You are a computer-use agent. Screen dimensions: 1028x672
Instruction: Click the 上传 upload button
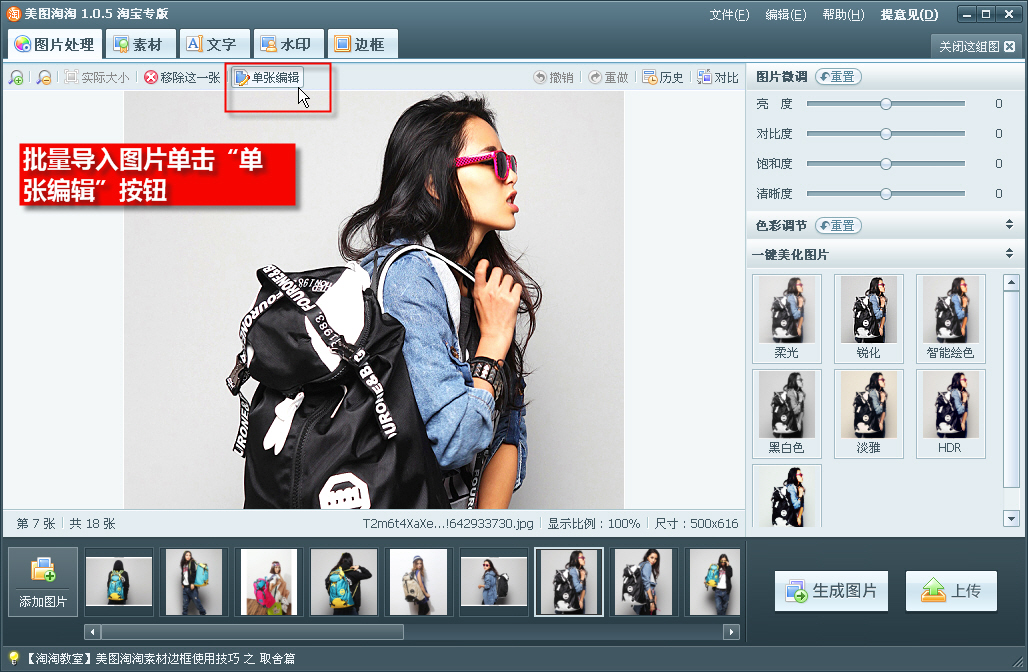tap(951, 591)
